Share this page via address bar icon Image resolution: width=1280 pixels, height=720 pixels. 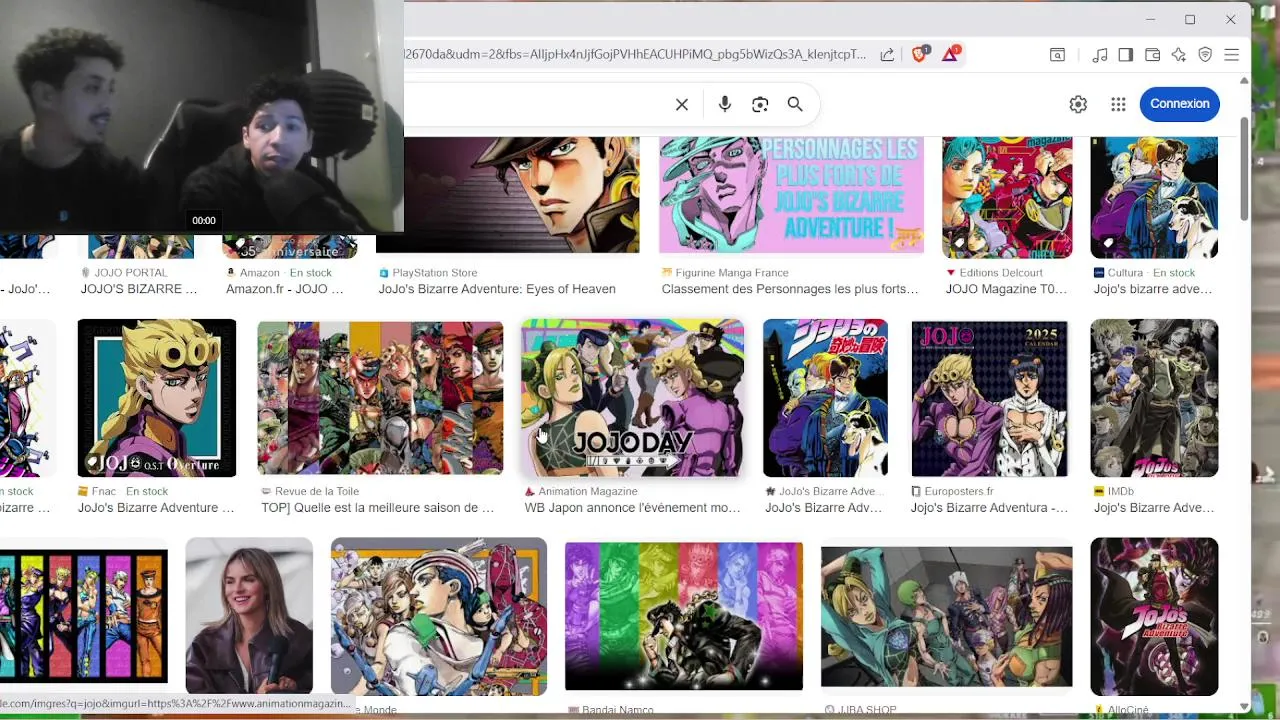point(887,55)
